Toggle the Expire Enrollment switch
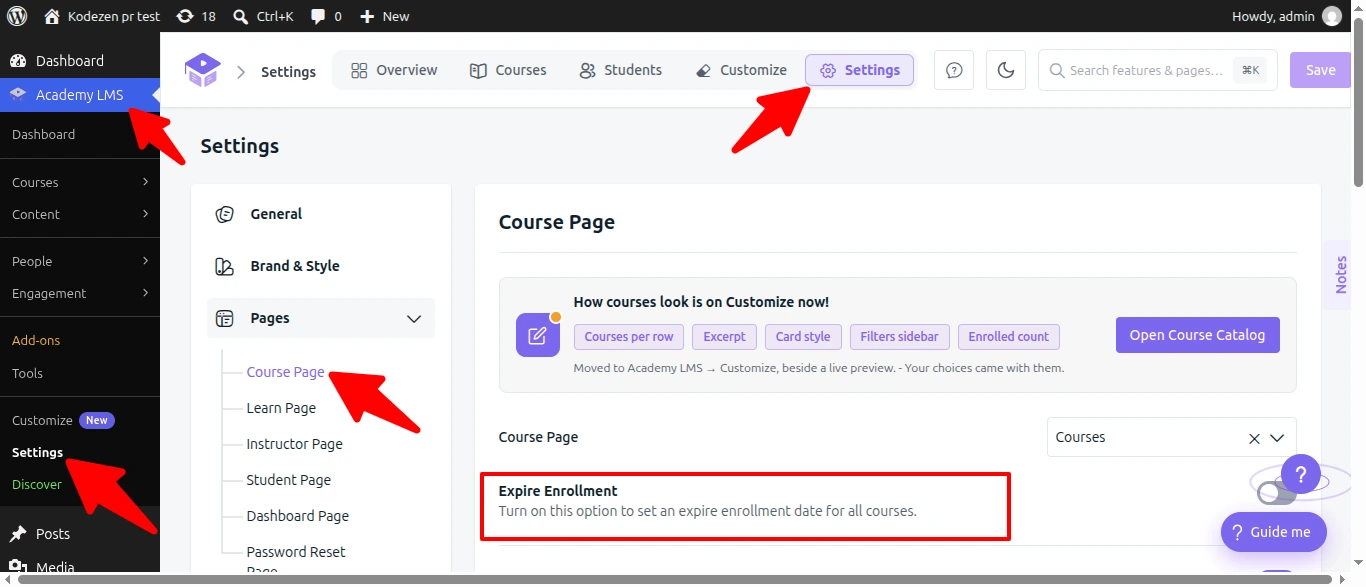 click(x=1276, y=492)
